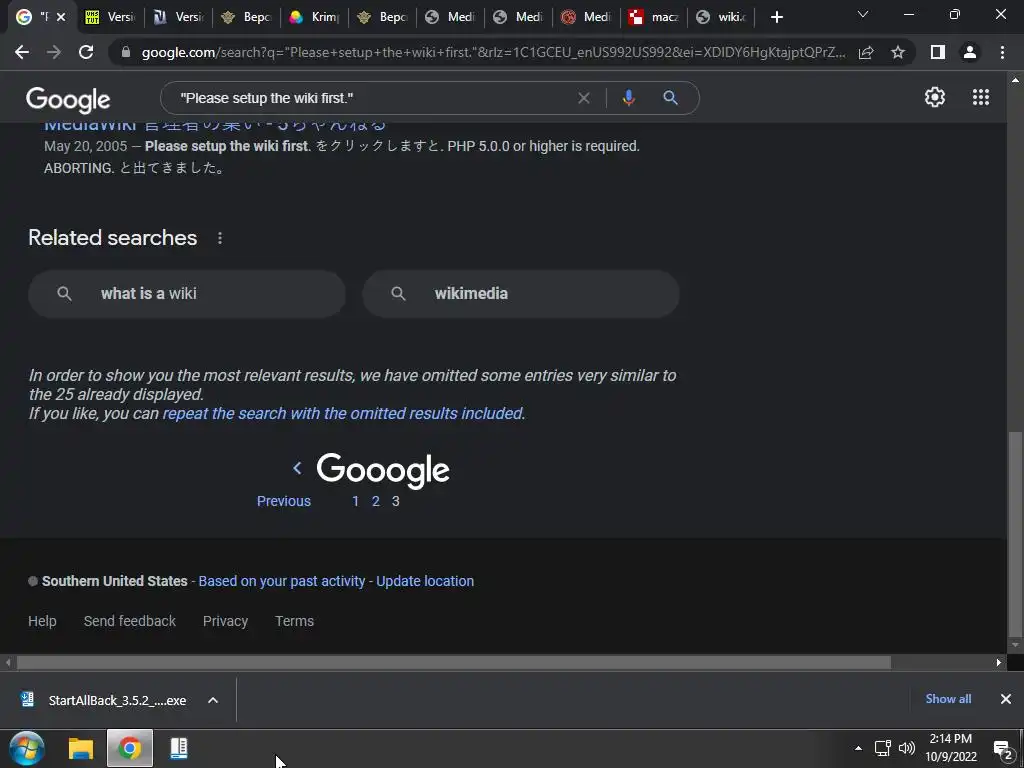
Task: Open Google Help link
Action: click(x=42, y=621)
